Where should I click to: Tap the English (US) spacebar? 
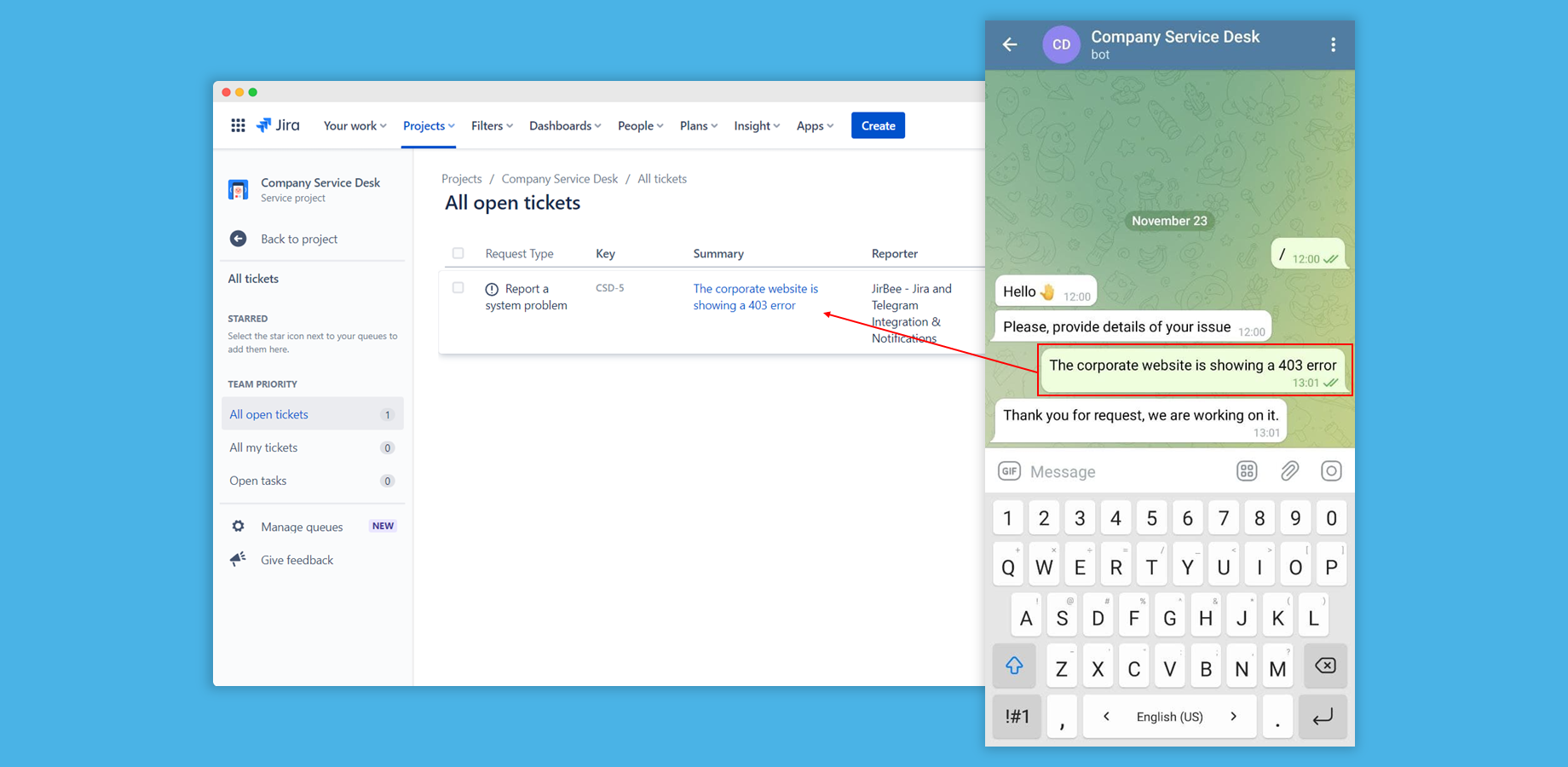coord(1170,717)
